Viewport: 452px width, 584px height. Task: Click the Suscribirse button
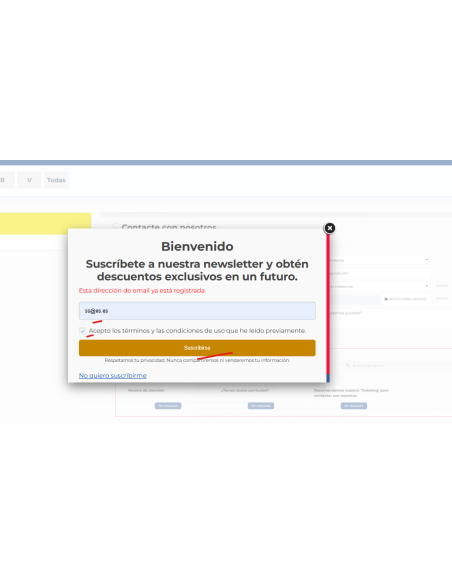tap(197, 348)
